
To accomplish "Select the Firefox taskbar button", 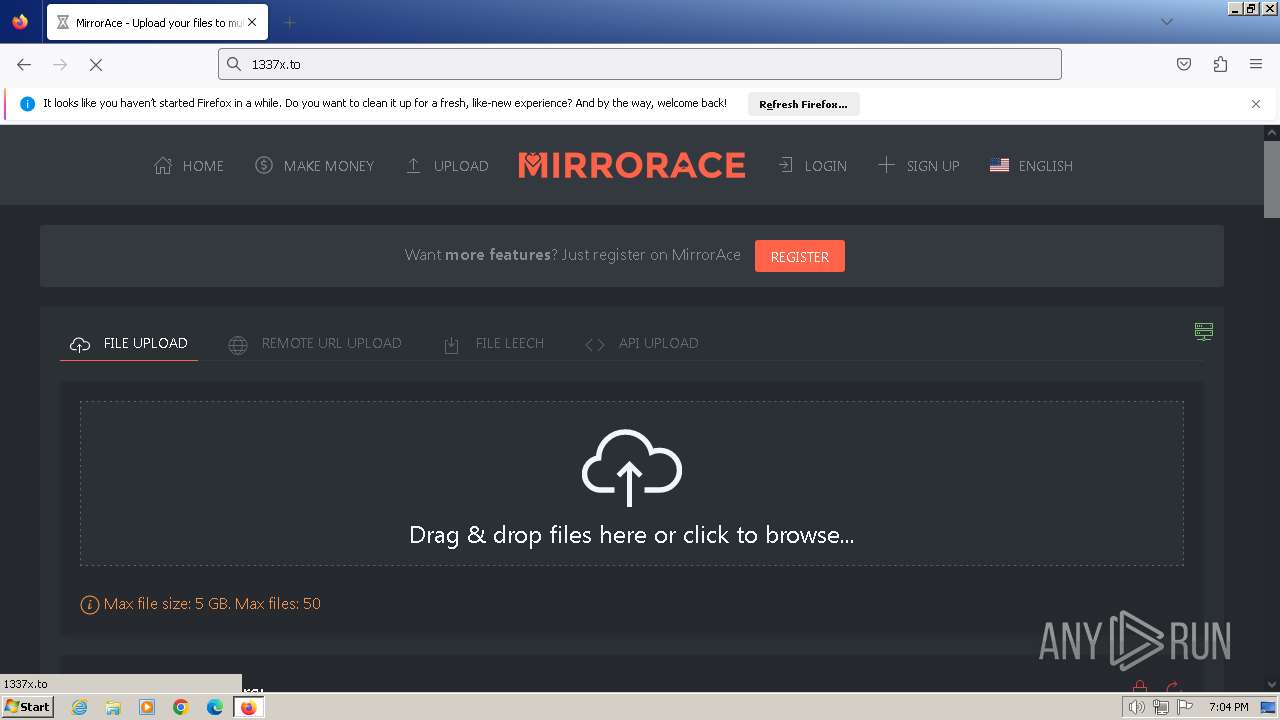I will pos(248,707).
